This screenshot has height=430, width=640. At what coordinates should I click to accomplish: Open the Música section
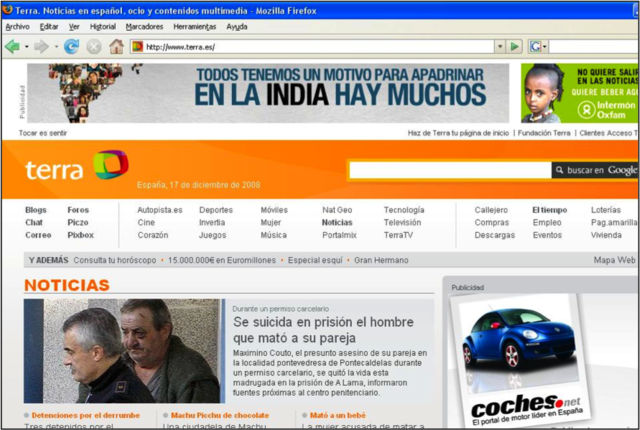(x=273, y=235)
